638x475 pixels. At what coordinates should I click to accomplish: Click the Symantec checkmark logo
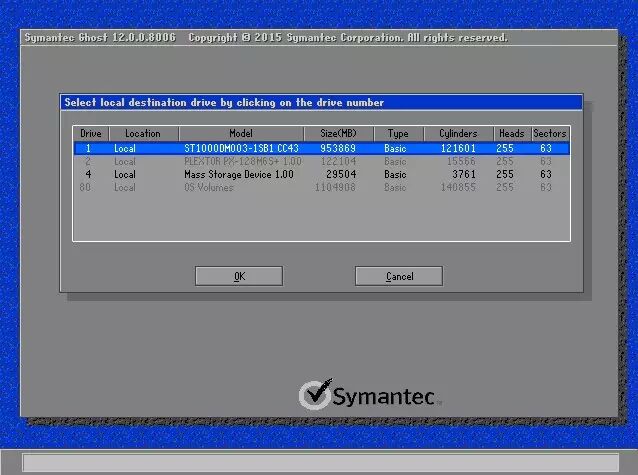pyautogui.click(x=316, y=393)
